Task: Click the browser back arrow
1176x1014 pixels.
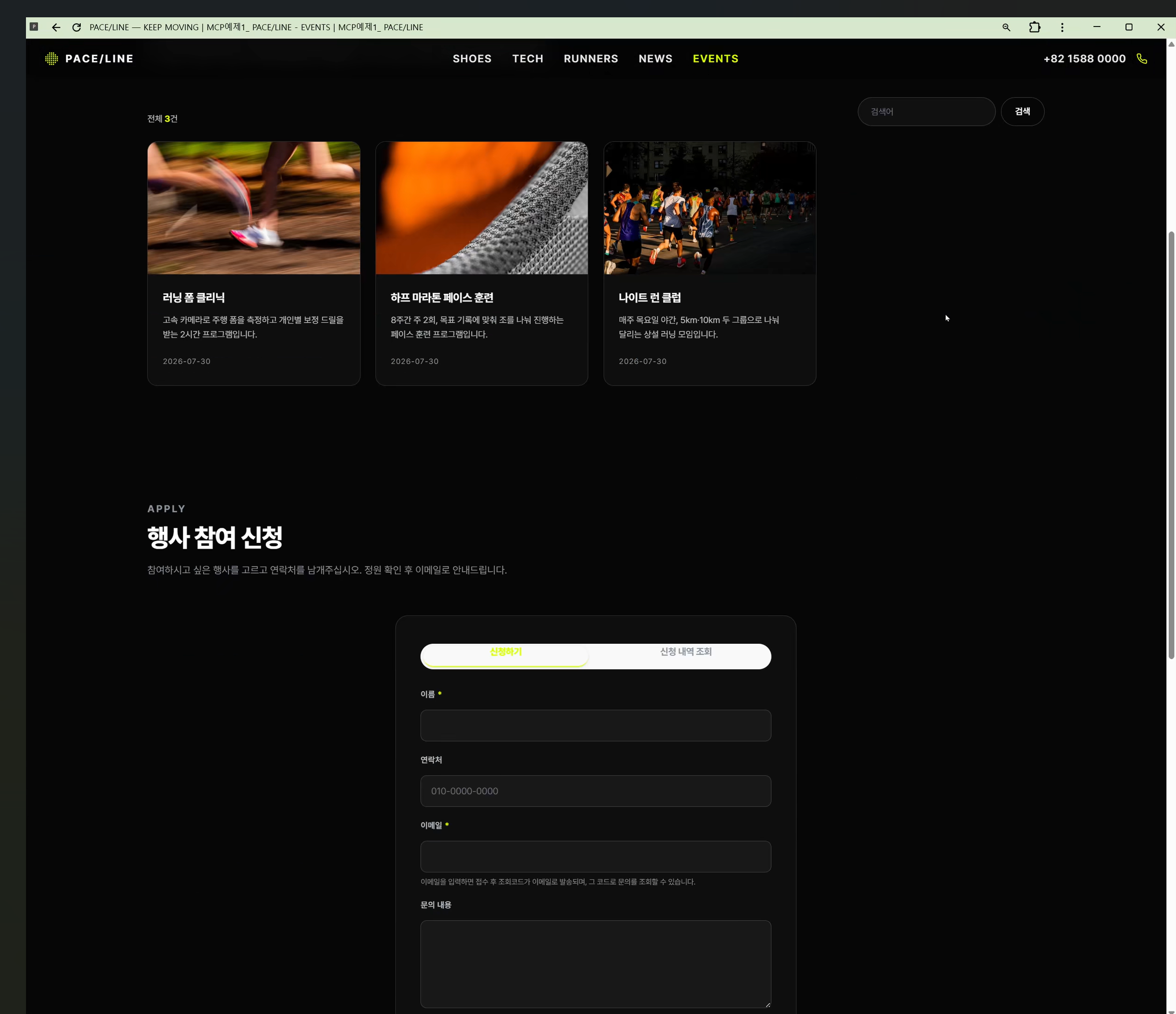Action: (56, 27)
